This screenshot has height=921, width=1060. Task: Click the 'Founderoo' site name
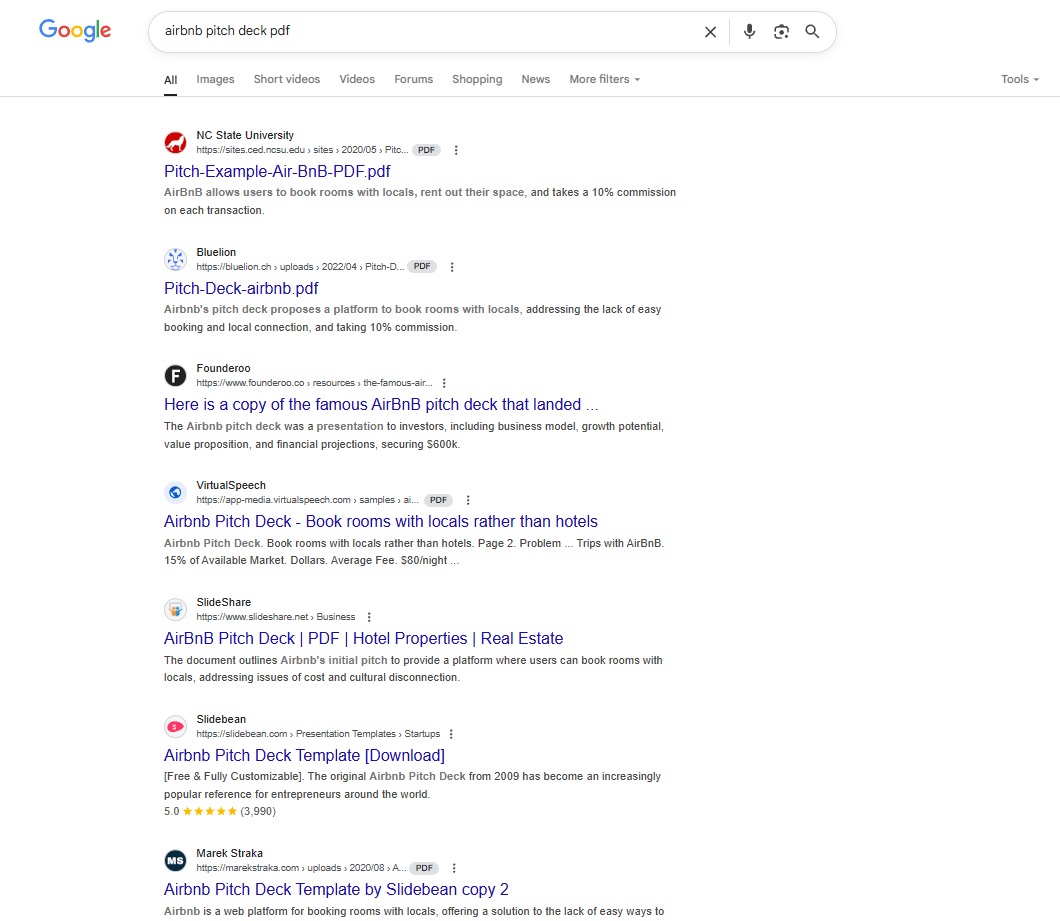pyautogui.click(x=223, y=369)
